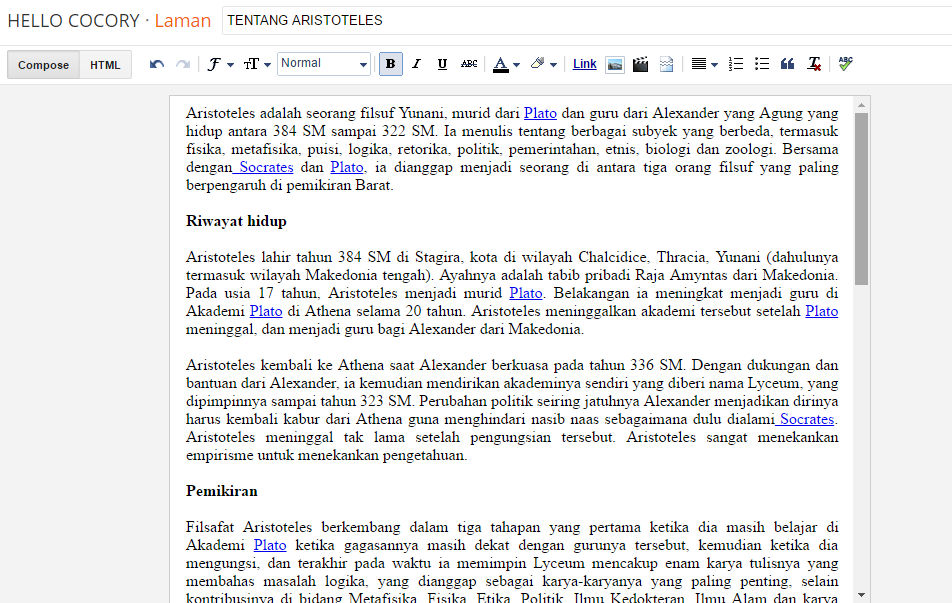
Task: Insert an image into the post
Action: (x=614, y=64)
